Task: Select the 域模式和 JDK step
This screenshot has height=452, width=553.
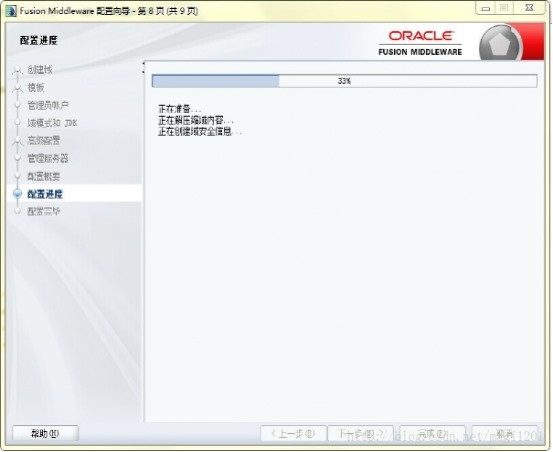Action: (52, 123)
